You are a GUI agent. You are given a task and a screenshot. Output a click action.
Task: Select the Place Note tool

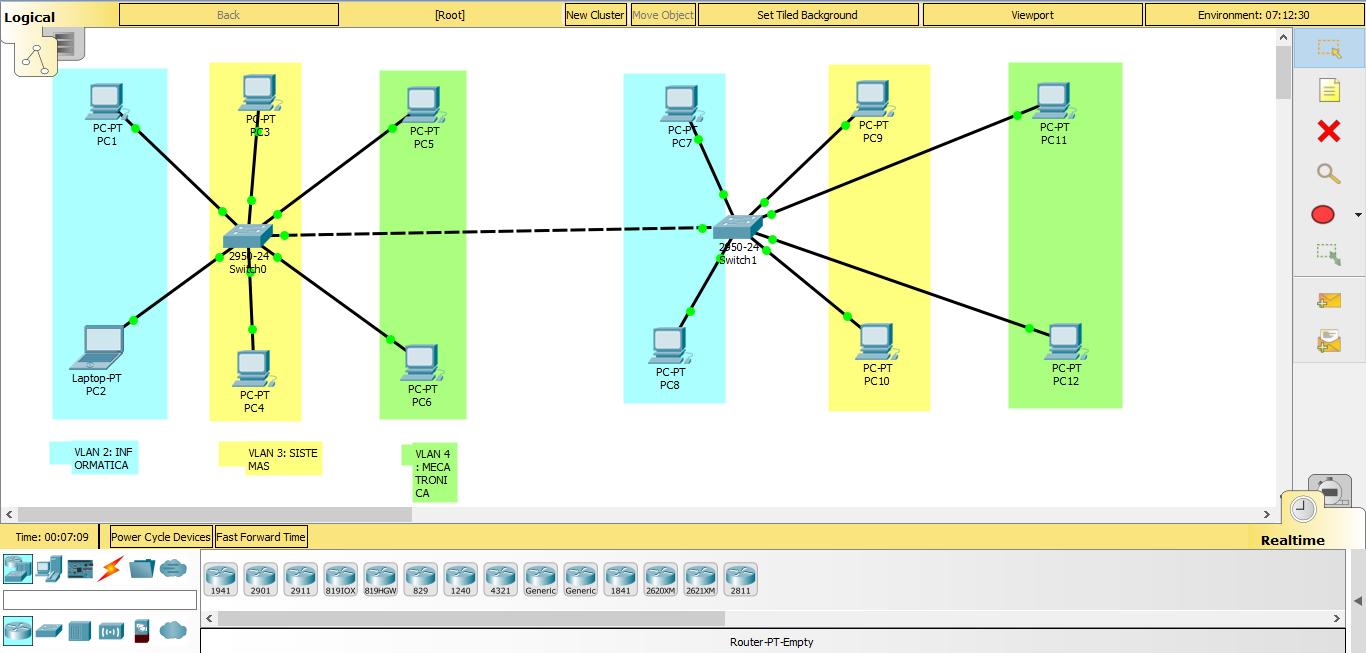tap(1329, 90)
